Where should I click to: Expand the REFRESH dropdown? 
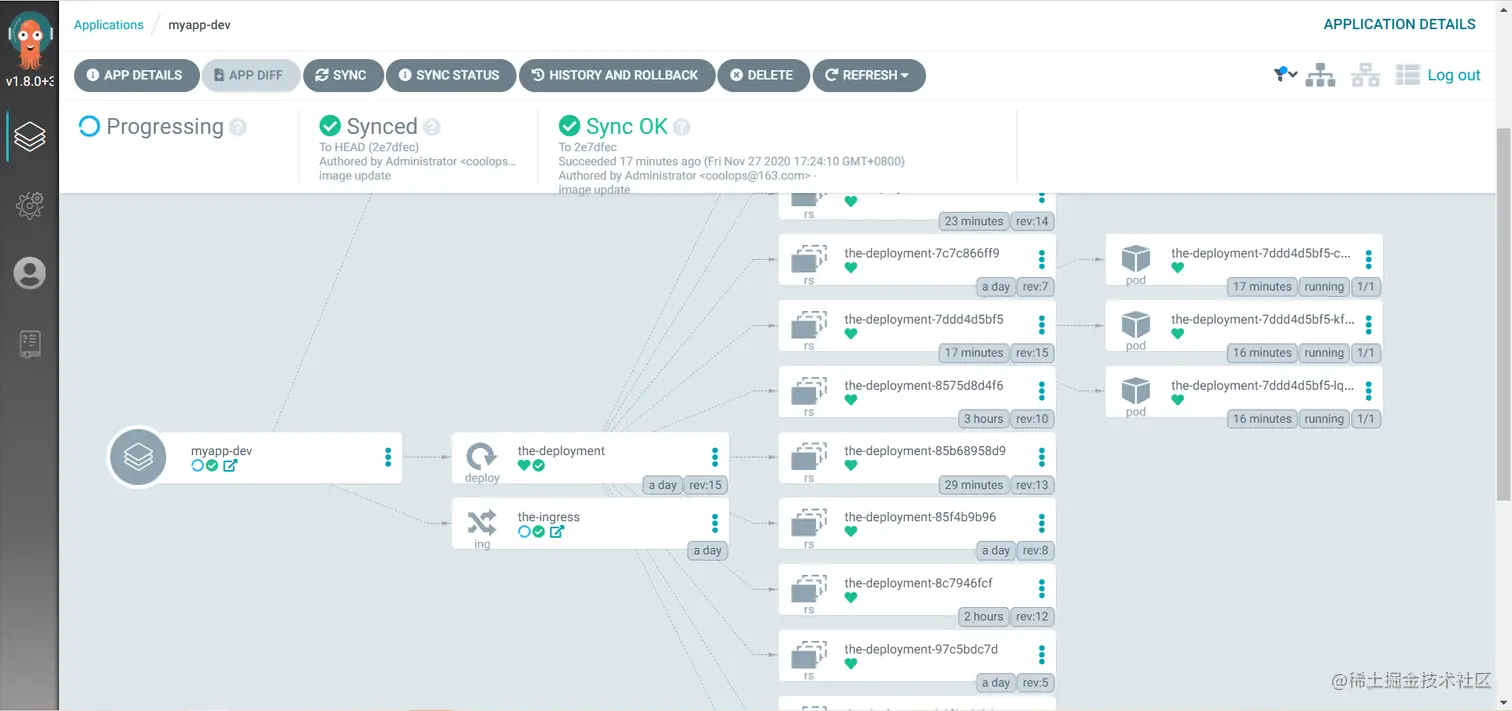868,75
